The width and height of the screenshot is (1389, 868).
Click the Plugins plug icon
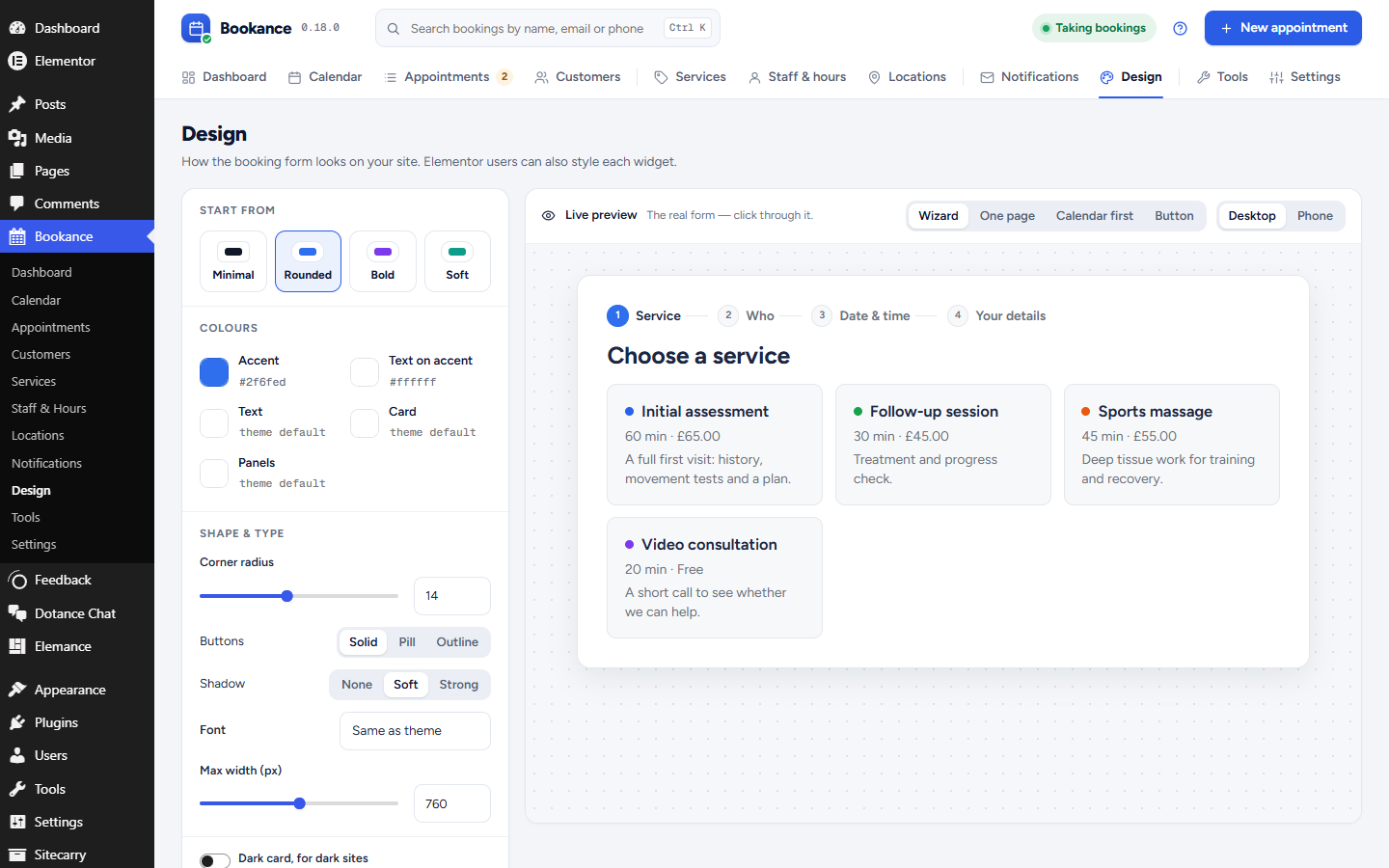(17, 722)
